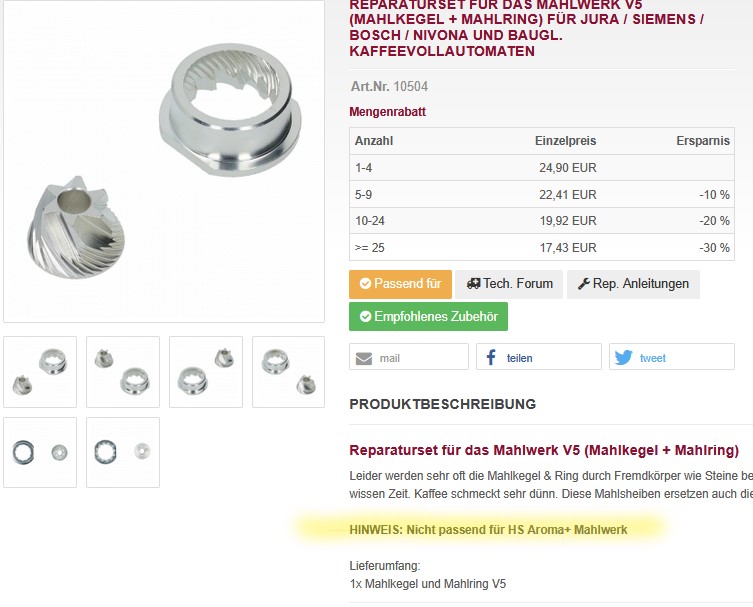Click wrench icon beside Rep. Anleitungen
Image resolution: width=753 pixels, height=607 pixels.
click(x=583, y=284)
